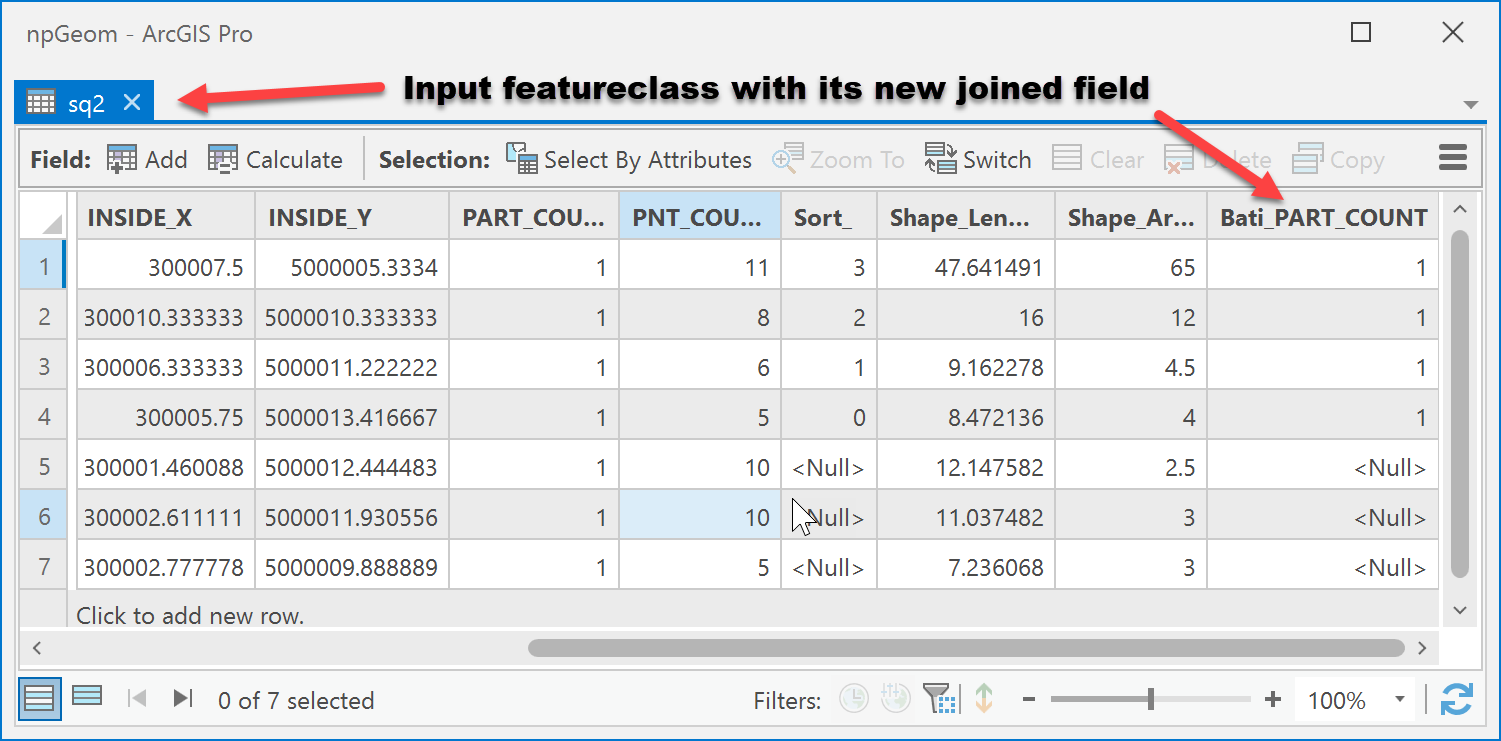Screen dimensions: 1501x741
Task: Switch the current selection
Action: pos(977,158)
